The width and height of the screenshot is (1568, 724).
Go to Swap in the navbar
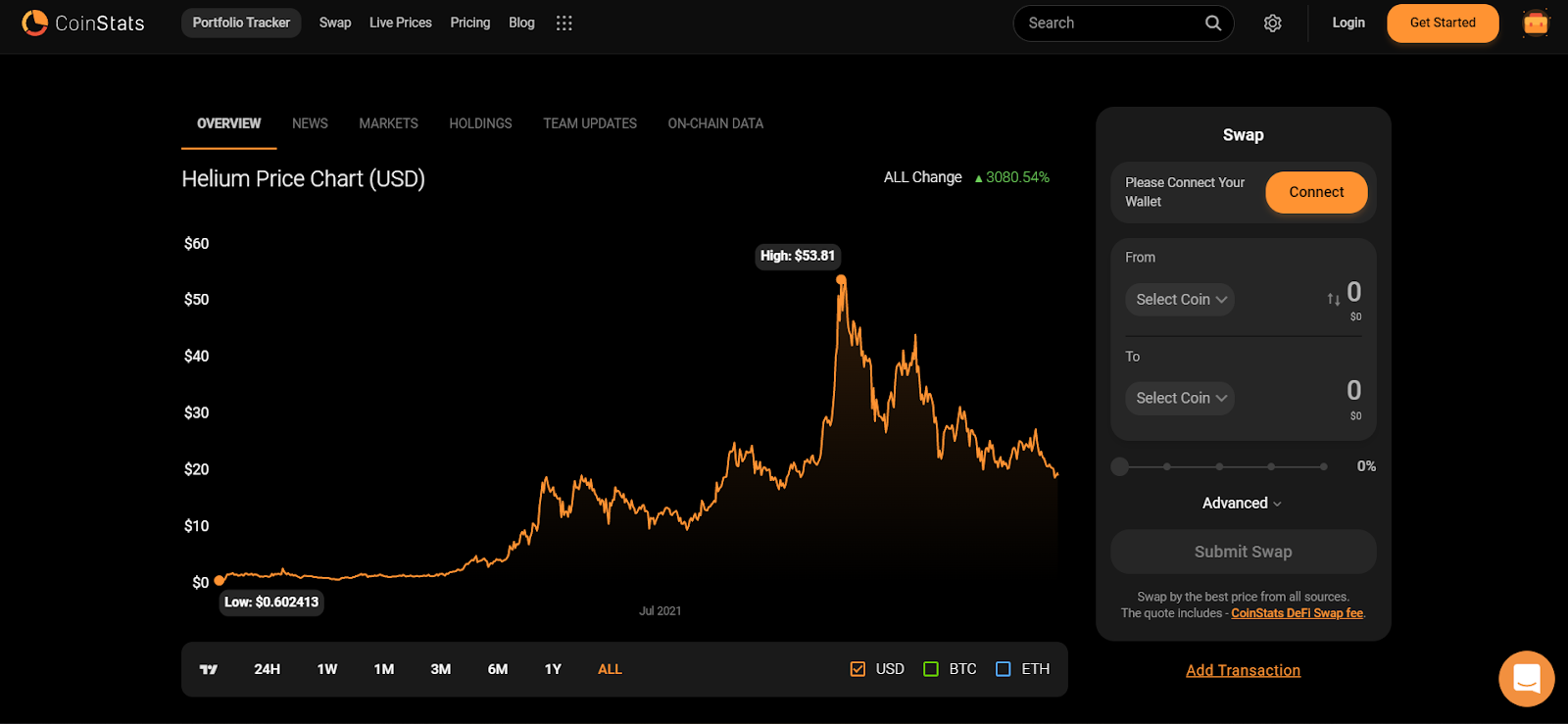(335, 23)
